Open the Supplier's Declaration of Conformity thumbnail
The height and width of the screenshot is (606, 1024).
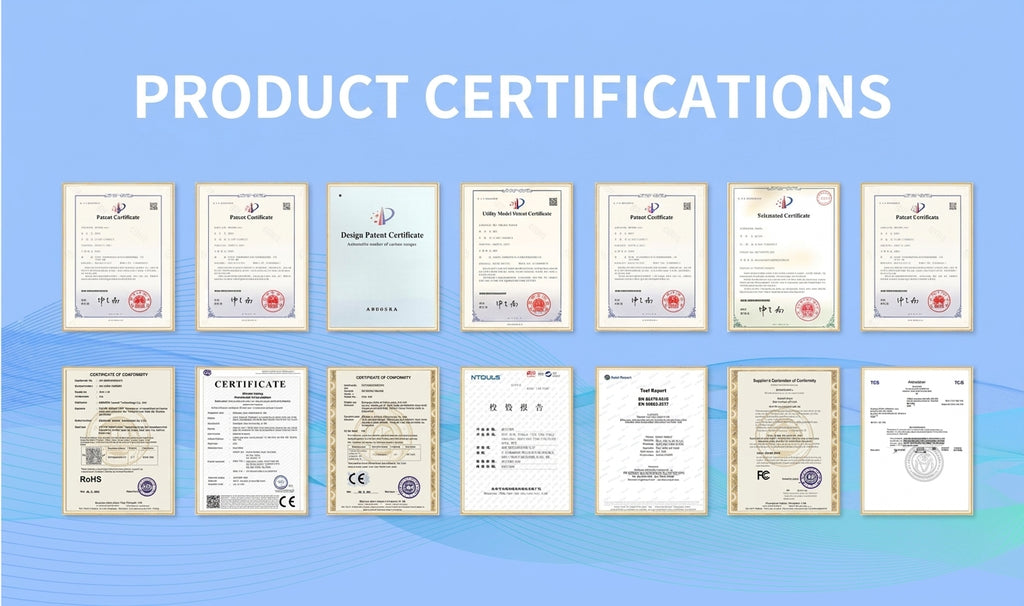pos(784,440)
